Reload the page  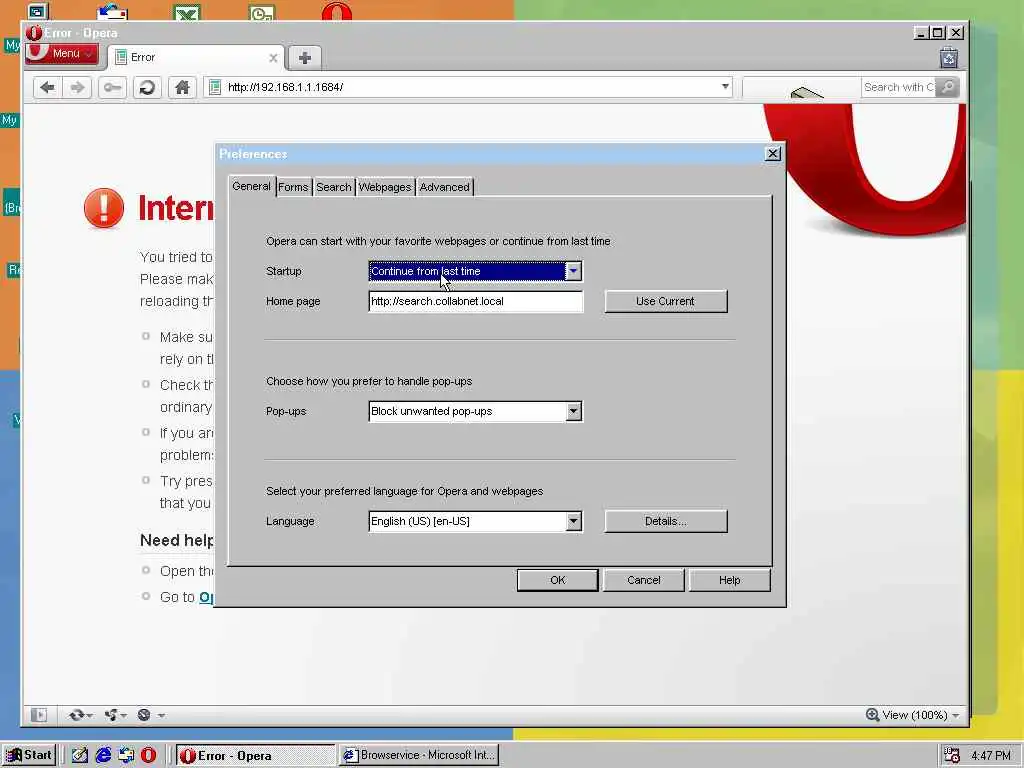[x=148, y=88]
